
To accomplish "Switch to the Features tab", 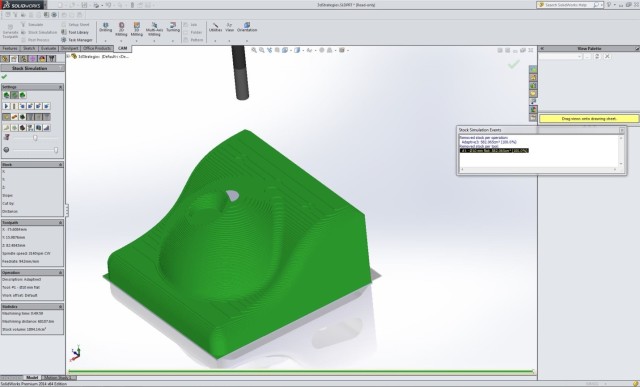I will tap(10, 48).
